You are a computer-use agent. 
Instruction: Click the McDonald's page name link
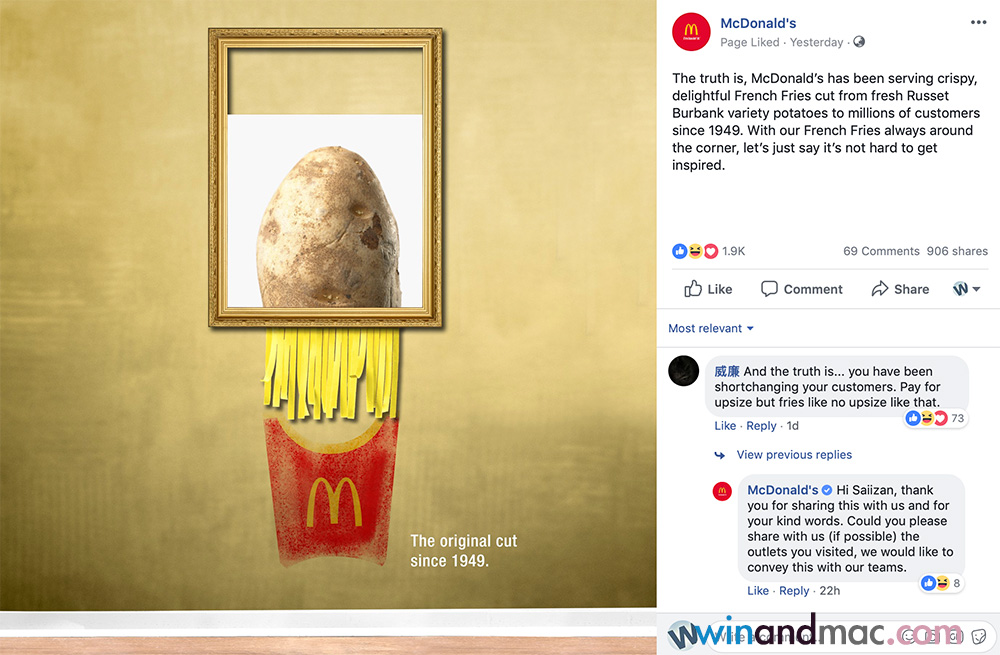click(x=758, y=23)
